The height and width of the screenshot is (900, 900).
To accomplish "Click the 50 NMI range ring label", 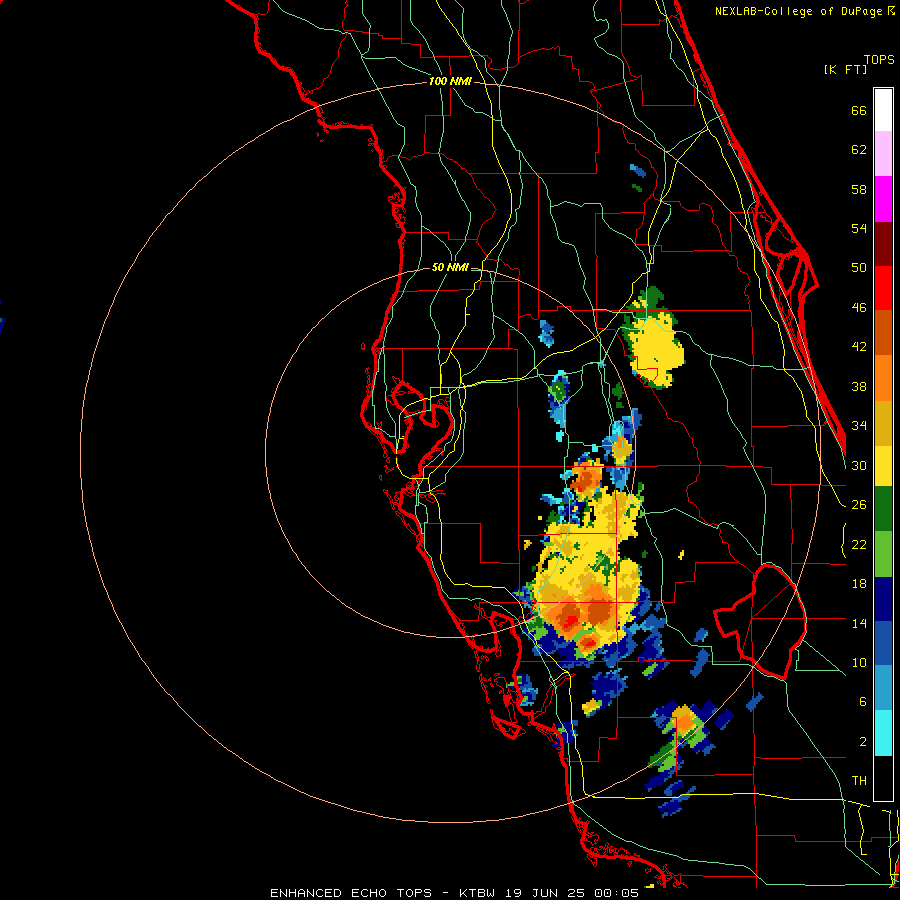I will 450,267.
